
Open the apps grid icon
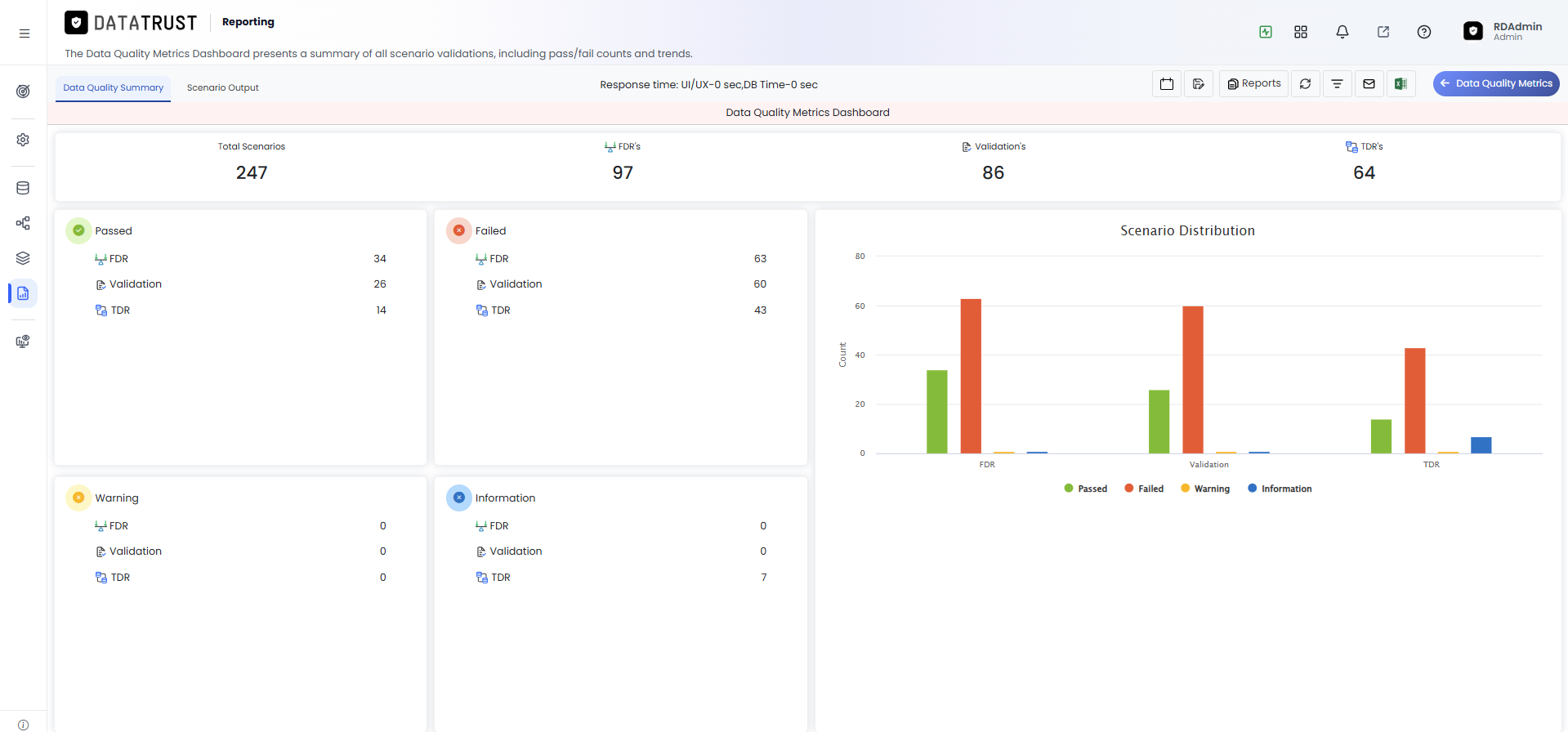coord(1301,32)
